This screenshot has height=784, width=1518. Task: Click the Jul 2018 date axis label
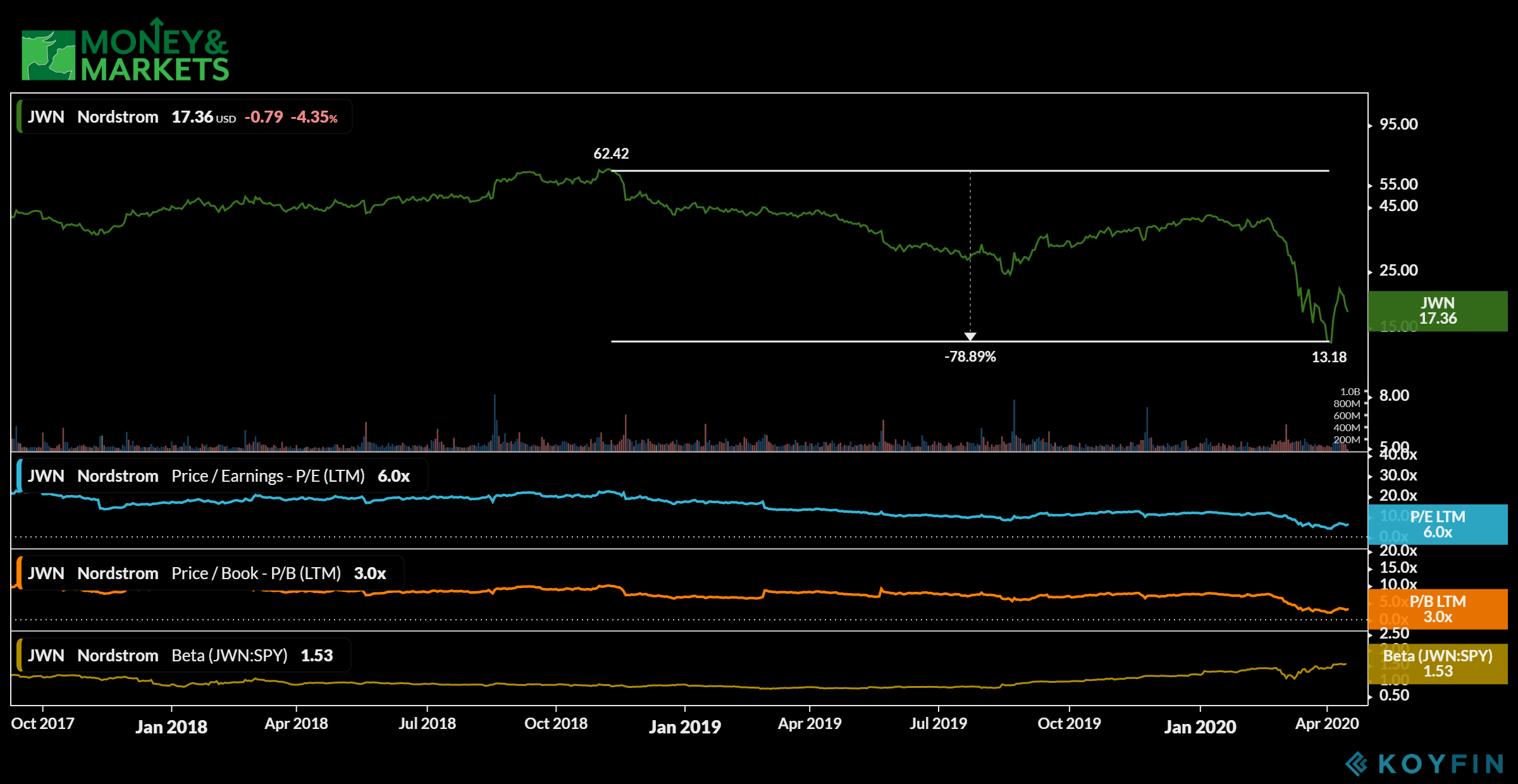(427, 723)
